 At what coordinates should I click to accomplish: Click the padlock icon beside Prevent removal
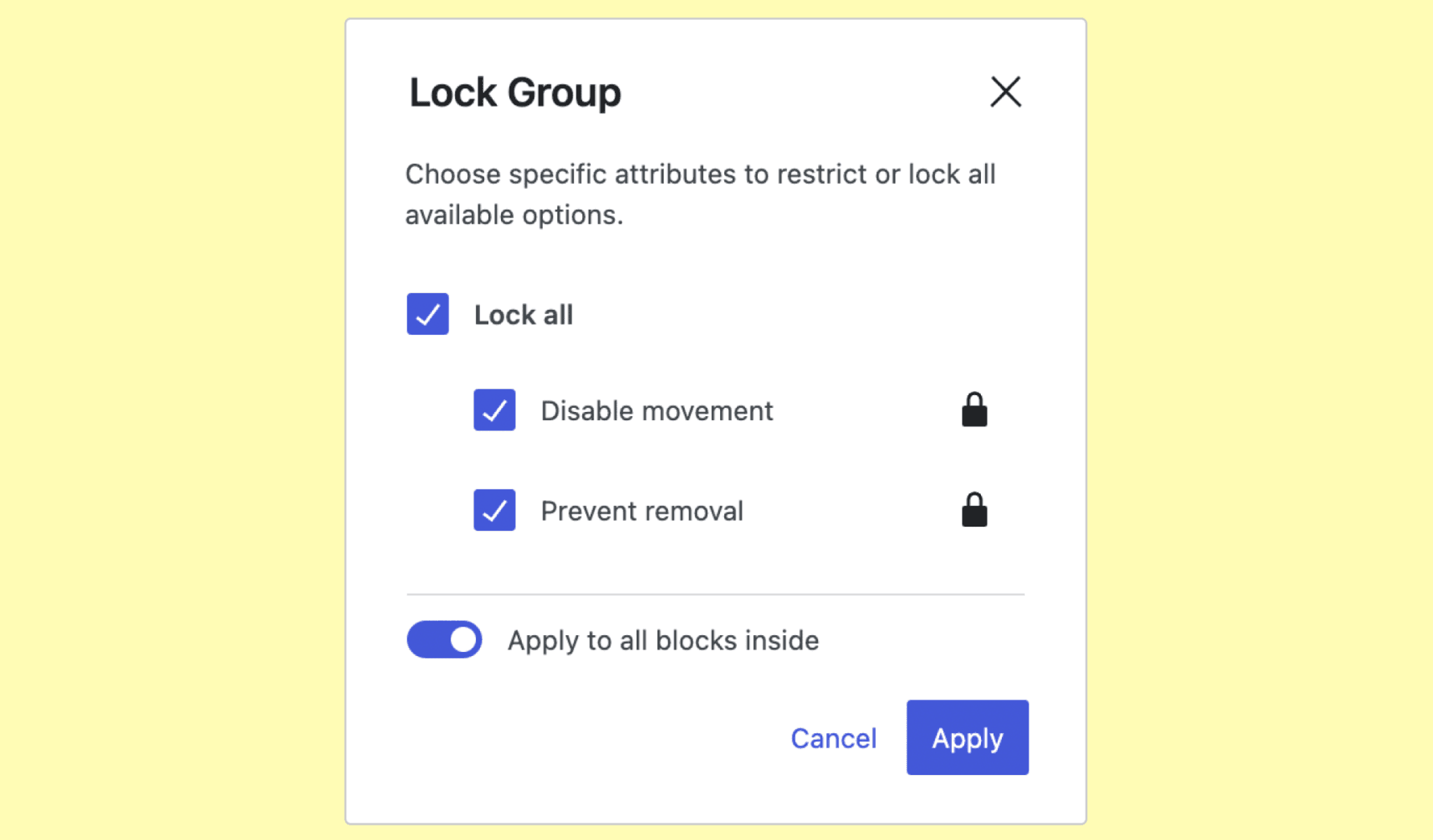[974, 510]
